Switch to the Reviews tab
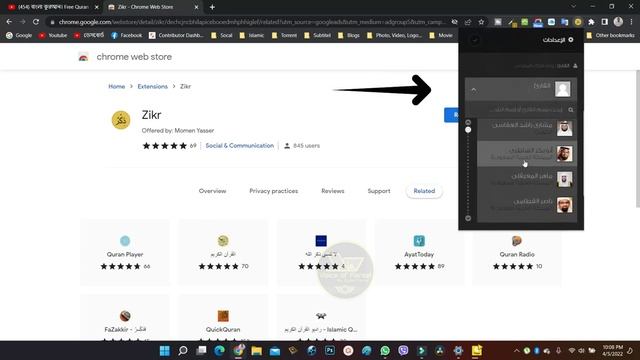Image resolution: width=640 pixels, height=360 pixels. [333, 191]
